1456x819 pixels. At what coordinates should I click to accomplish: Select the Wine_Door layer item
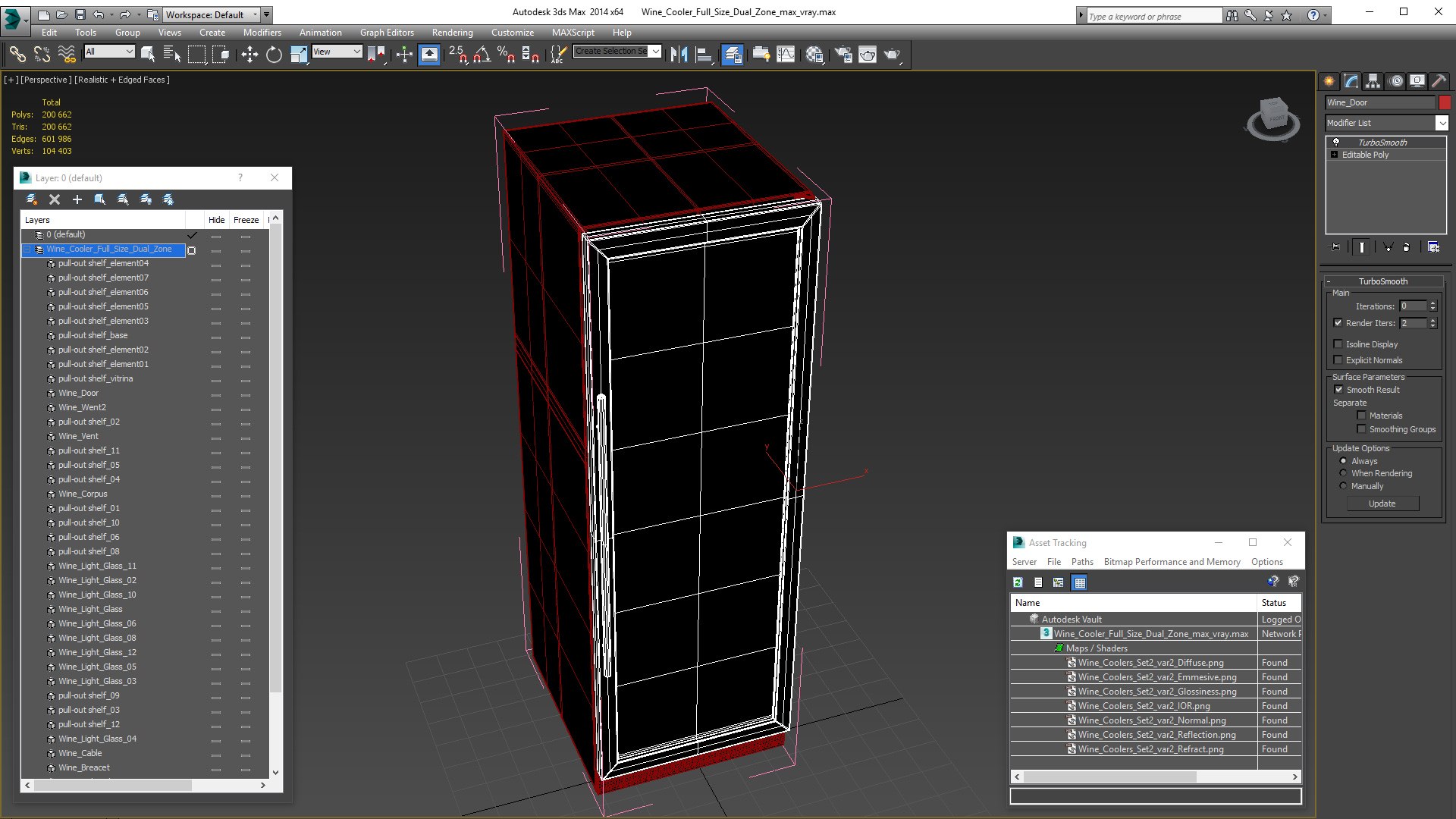pyautogui.click(x=78, y=393)
